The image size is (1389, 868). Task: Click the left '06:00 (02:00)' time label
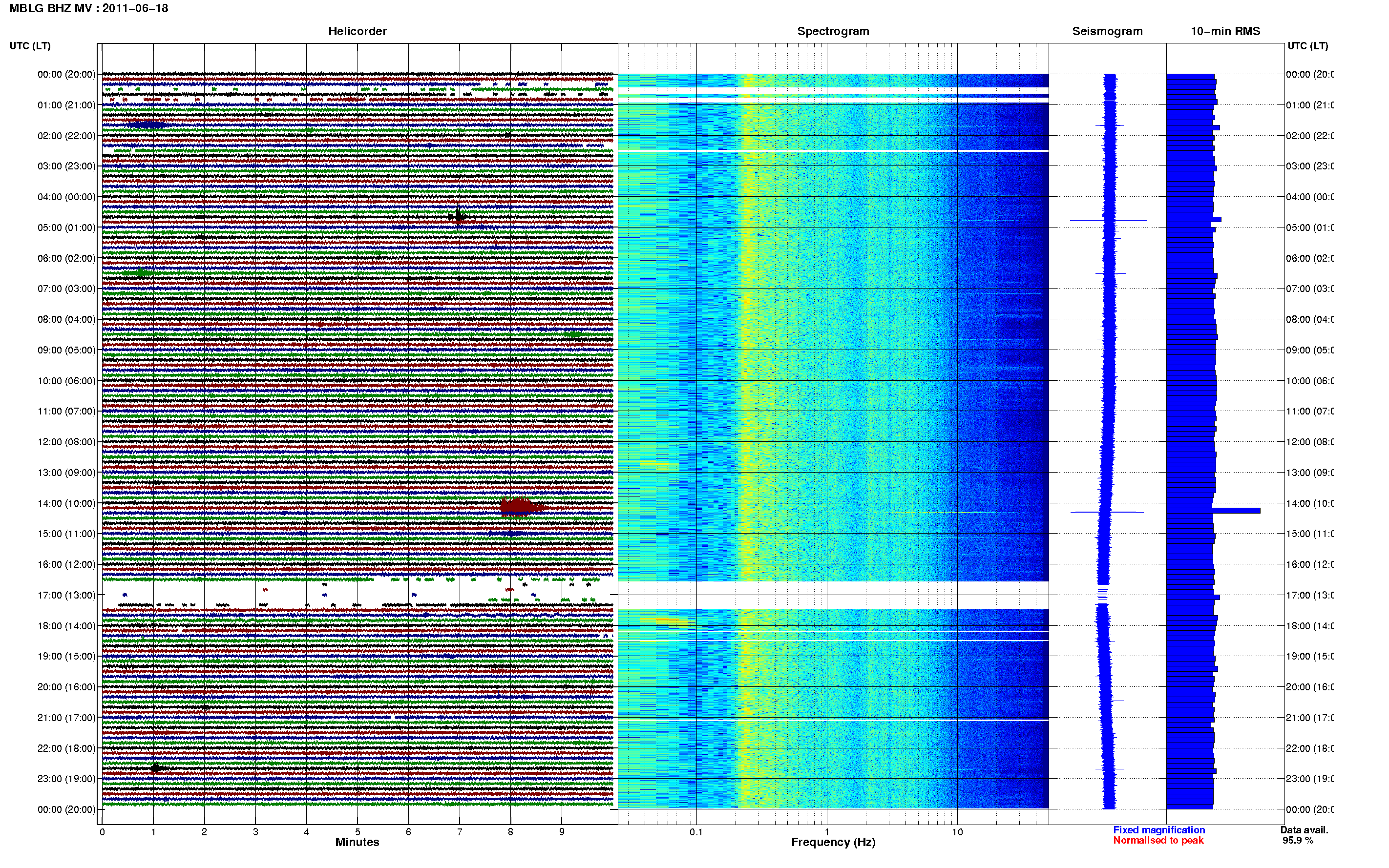click(66, 258)
